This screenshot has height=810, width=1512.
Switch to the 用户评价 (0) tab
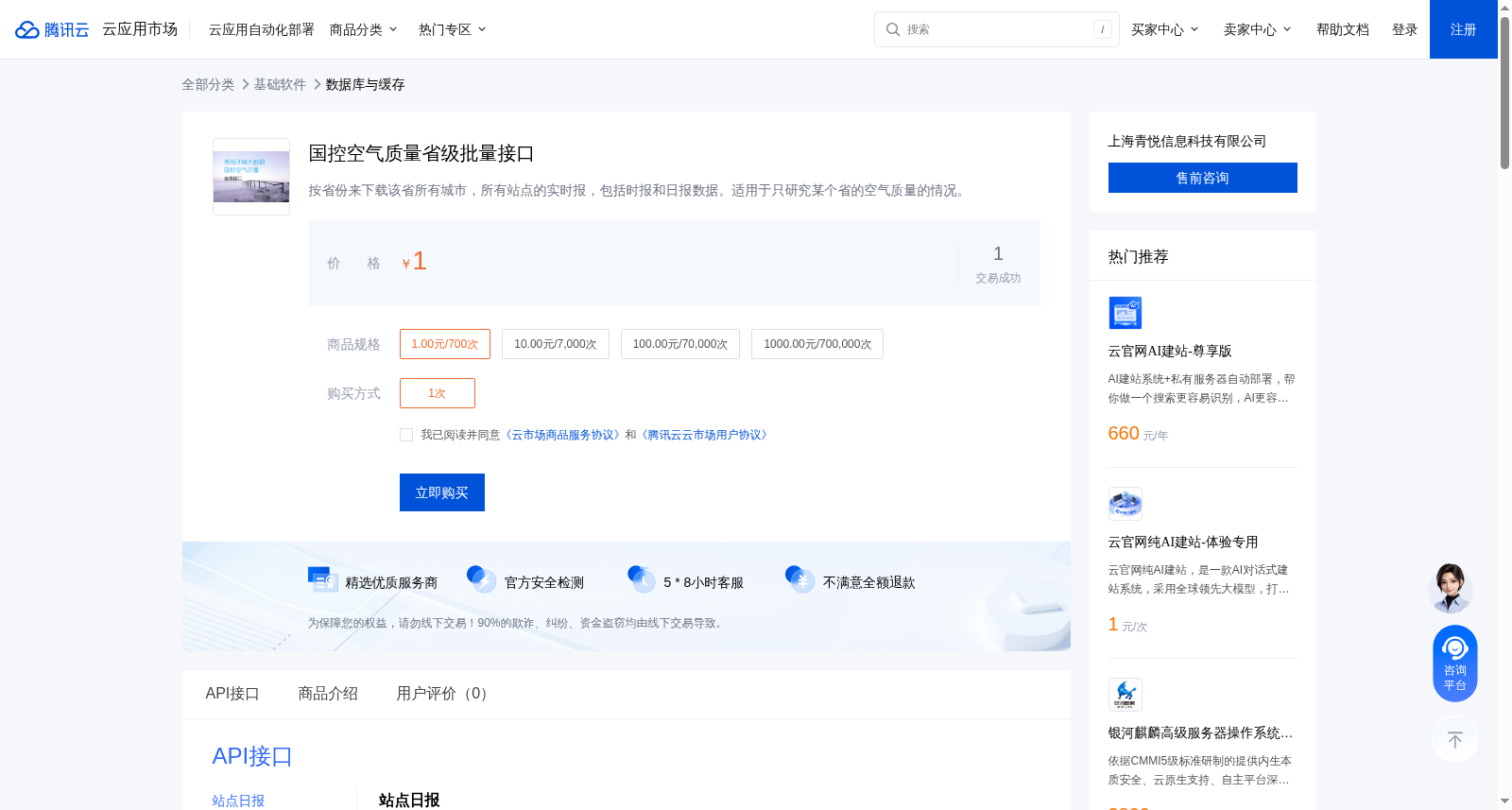point(445,694)
